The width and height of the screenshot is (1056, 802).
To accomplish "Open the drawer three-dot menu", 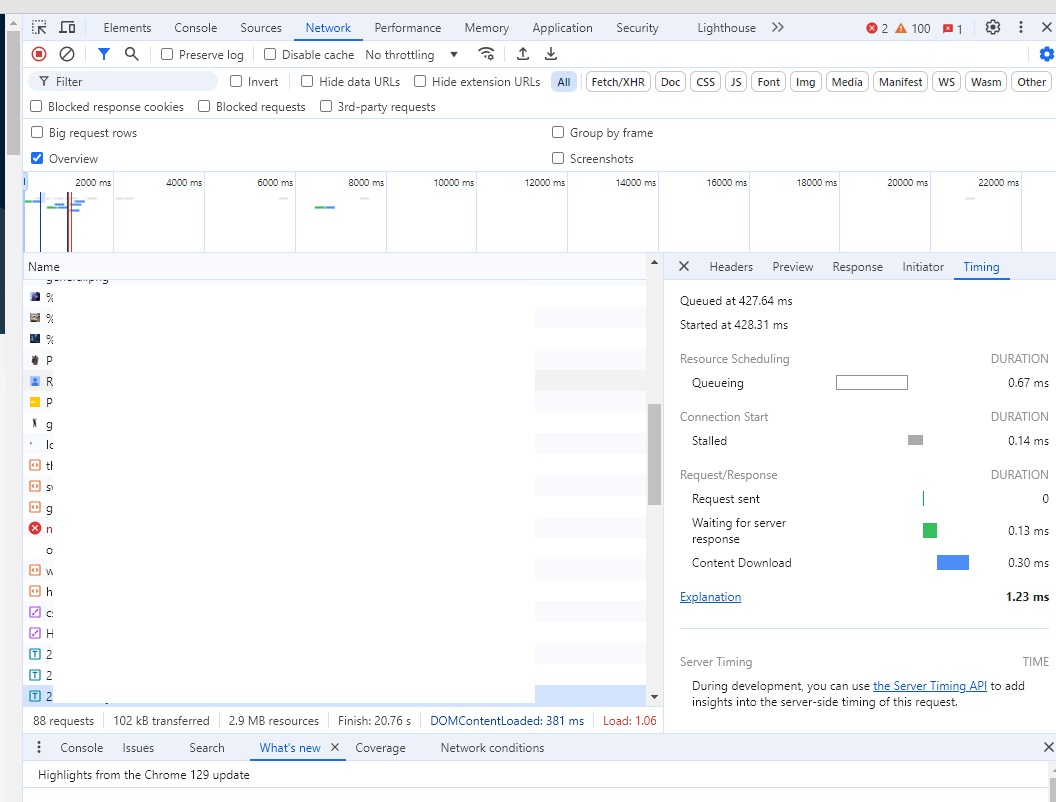I will point(39,747).
